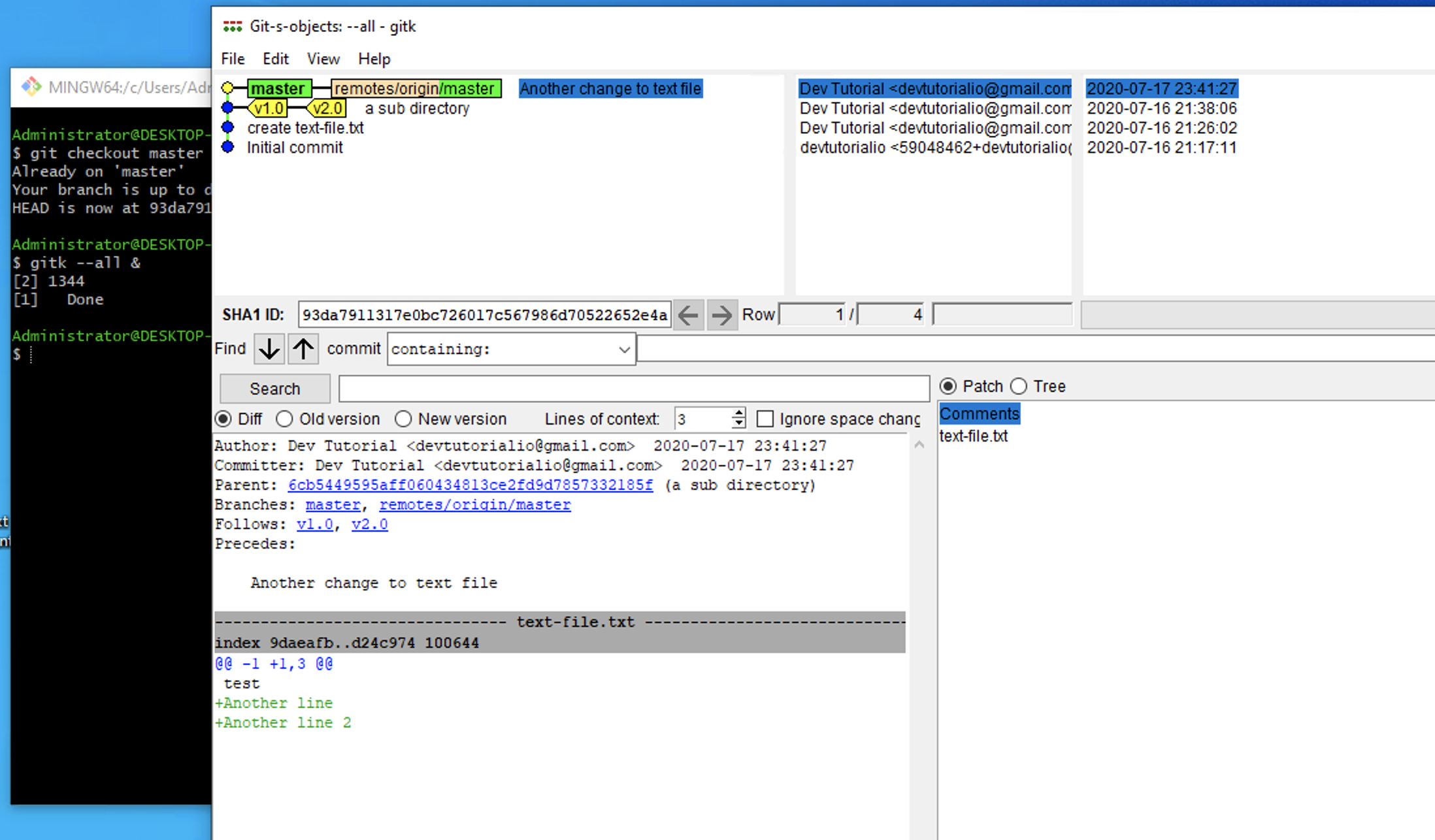Open the 'containing:' find type dropdown
Screen dimensions: 1435x840
511,349
